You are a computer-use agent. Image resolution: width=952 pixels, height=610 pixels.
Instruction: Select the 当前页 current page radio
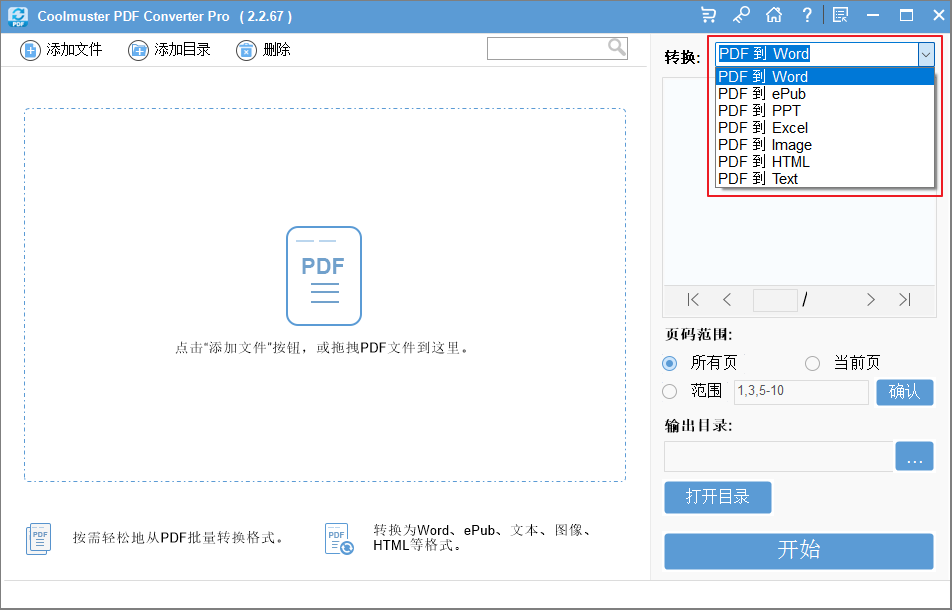pyautogui.click(x=812, y=364)
